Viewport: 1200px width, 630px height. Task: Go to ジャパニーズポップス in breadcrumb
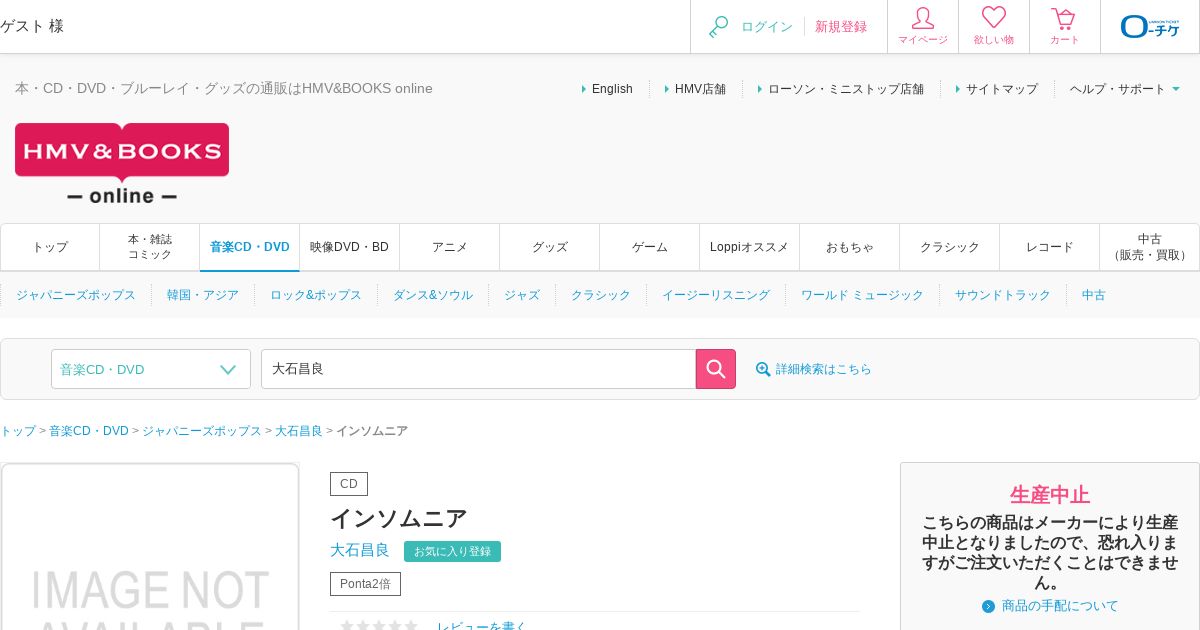point(202,431)
